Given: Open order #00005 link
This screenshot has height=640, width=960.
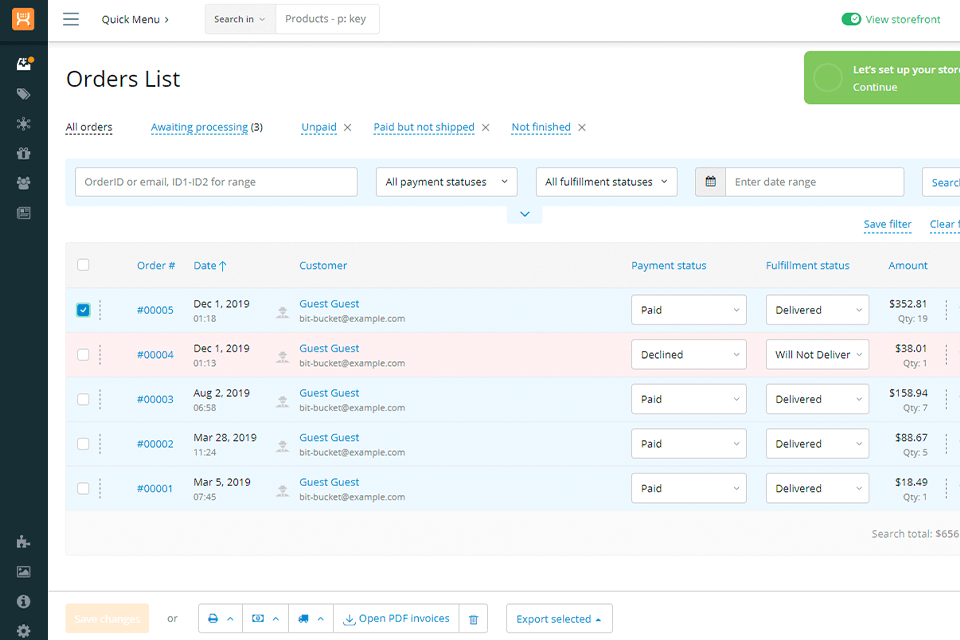Looking at the screenshot, I should 155,310.
